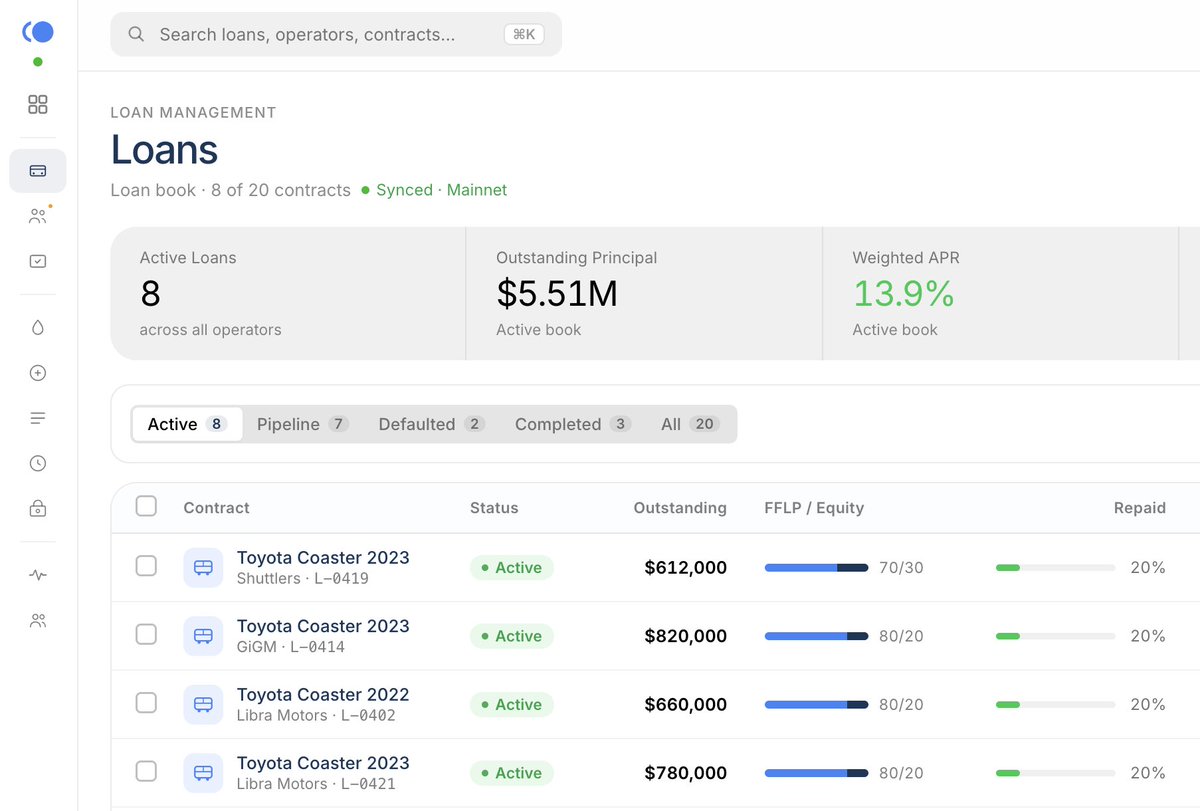1200x811 pixels.
Task: Click the $820,000 outstanding amount
Action: pos(686,636)
